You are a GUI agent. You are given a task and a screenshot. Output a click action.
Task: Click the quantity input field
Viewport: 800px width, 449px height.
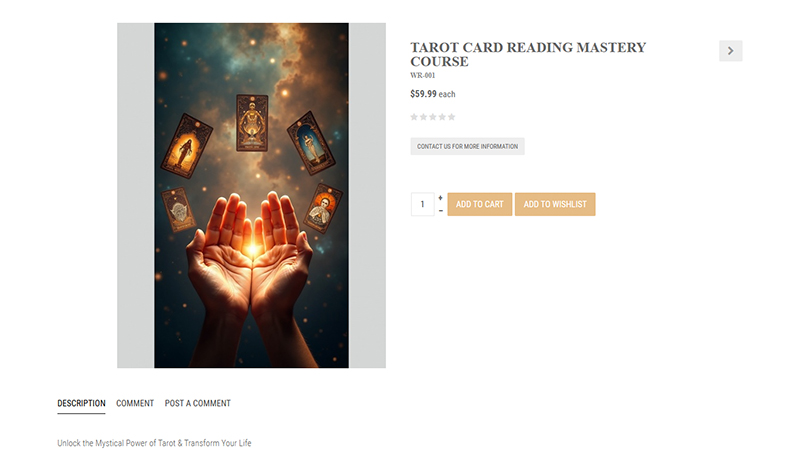coord(422,204)
